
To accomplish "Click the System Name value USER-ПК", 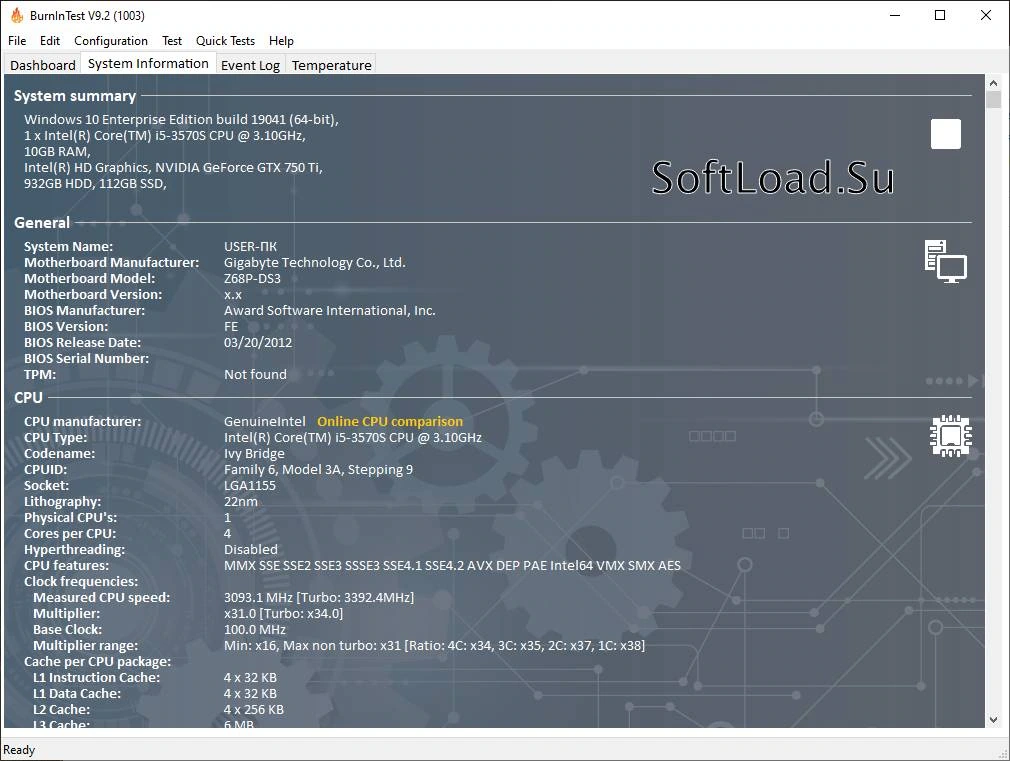I will (x=251, y=247).
